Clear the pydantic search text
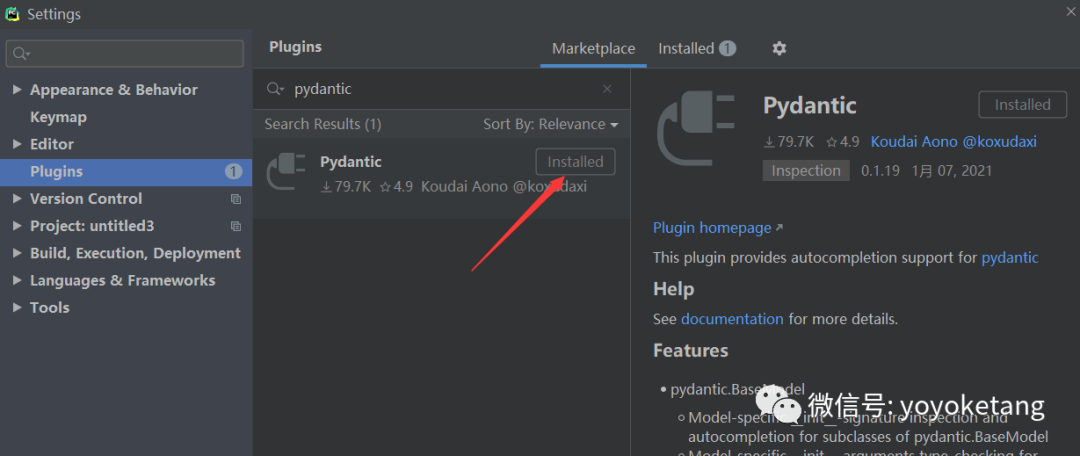 [x=607, y=89]
